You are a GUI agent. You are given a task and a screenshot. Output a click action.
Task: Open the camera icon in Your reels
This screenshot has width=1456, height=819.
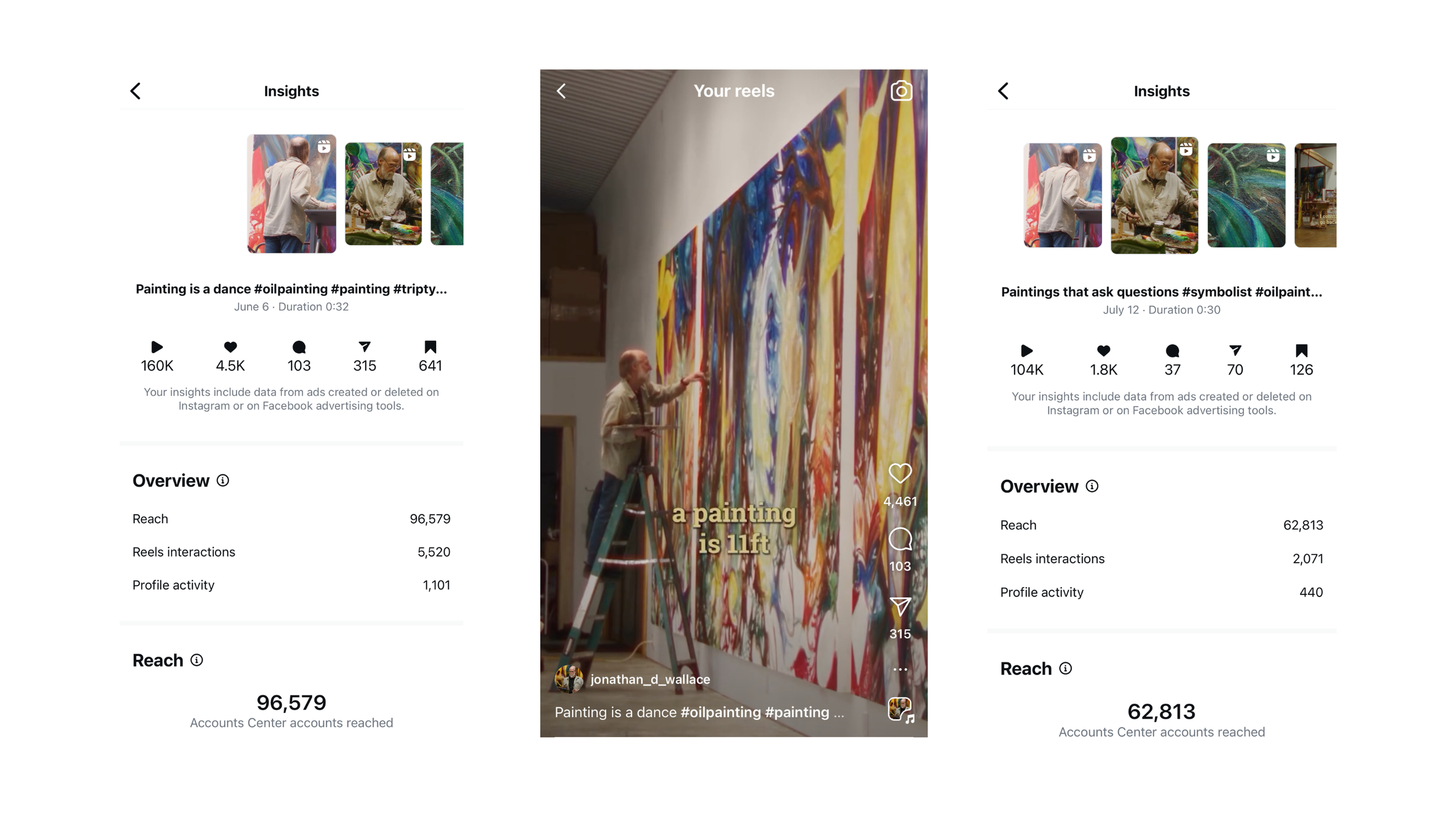click(x=900, y=91)
